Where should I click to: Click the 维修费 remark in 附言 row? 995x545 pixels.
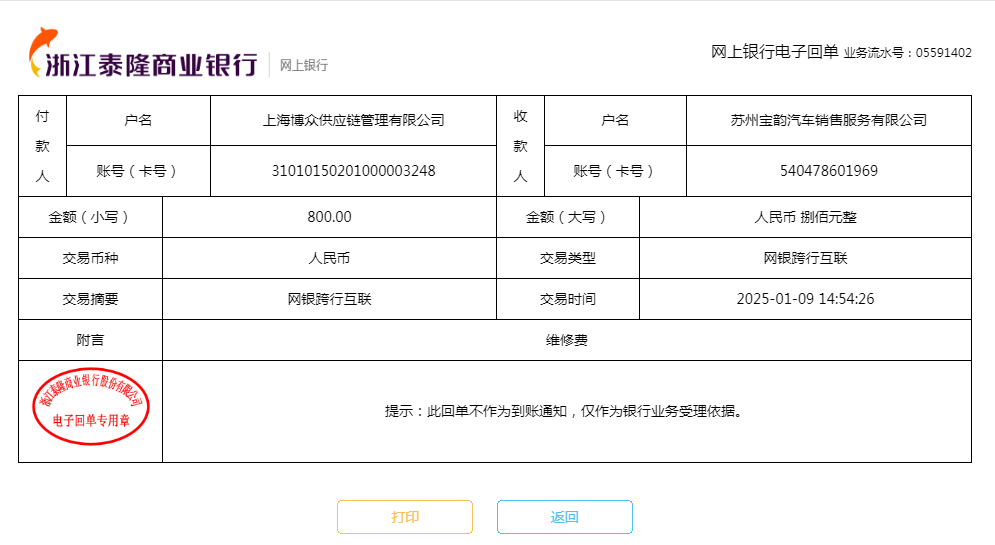[566, 340]
